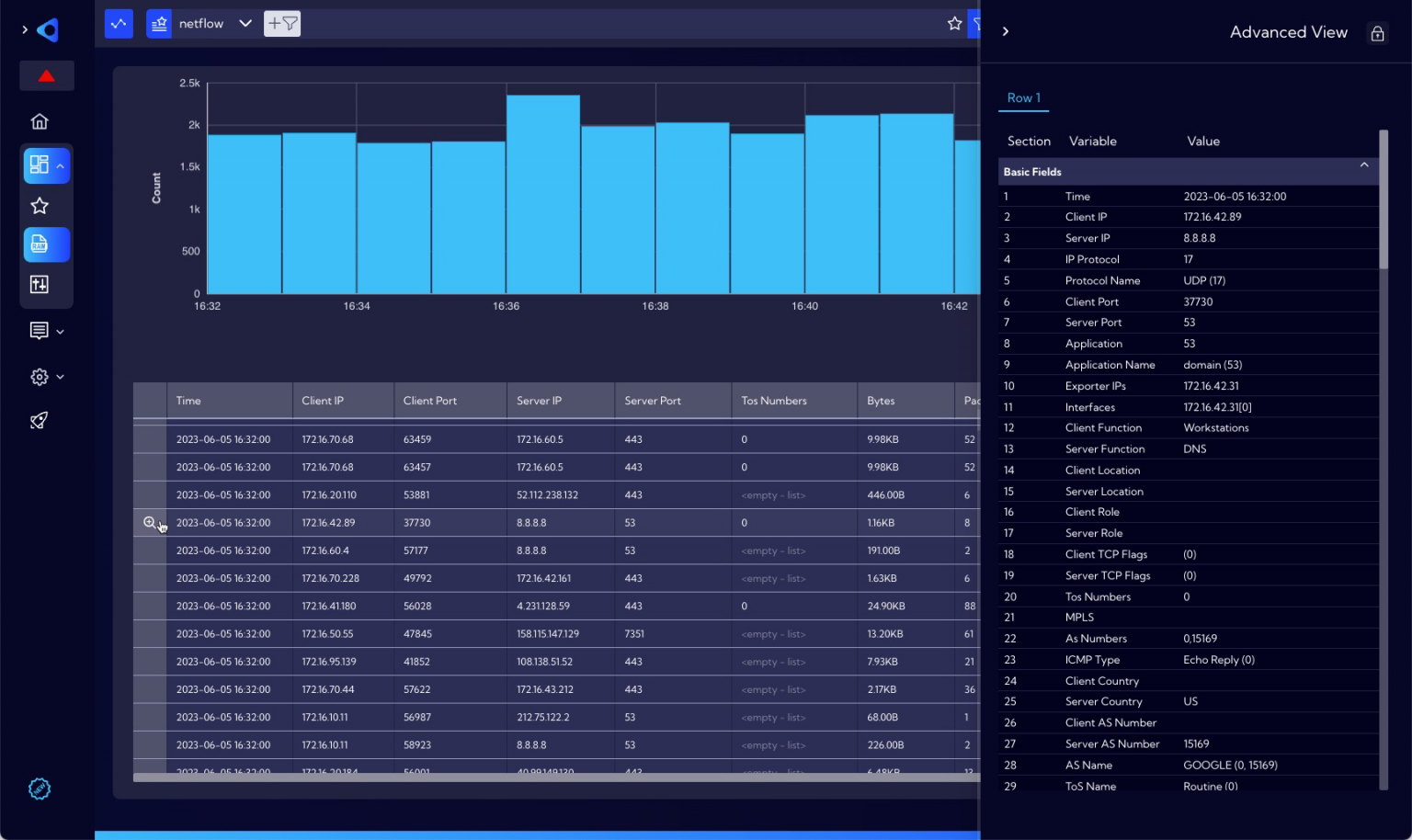Open the favorites star in sidebar
The image size is (1412, 840).
coord(40,206)
